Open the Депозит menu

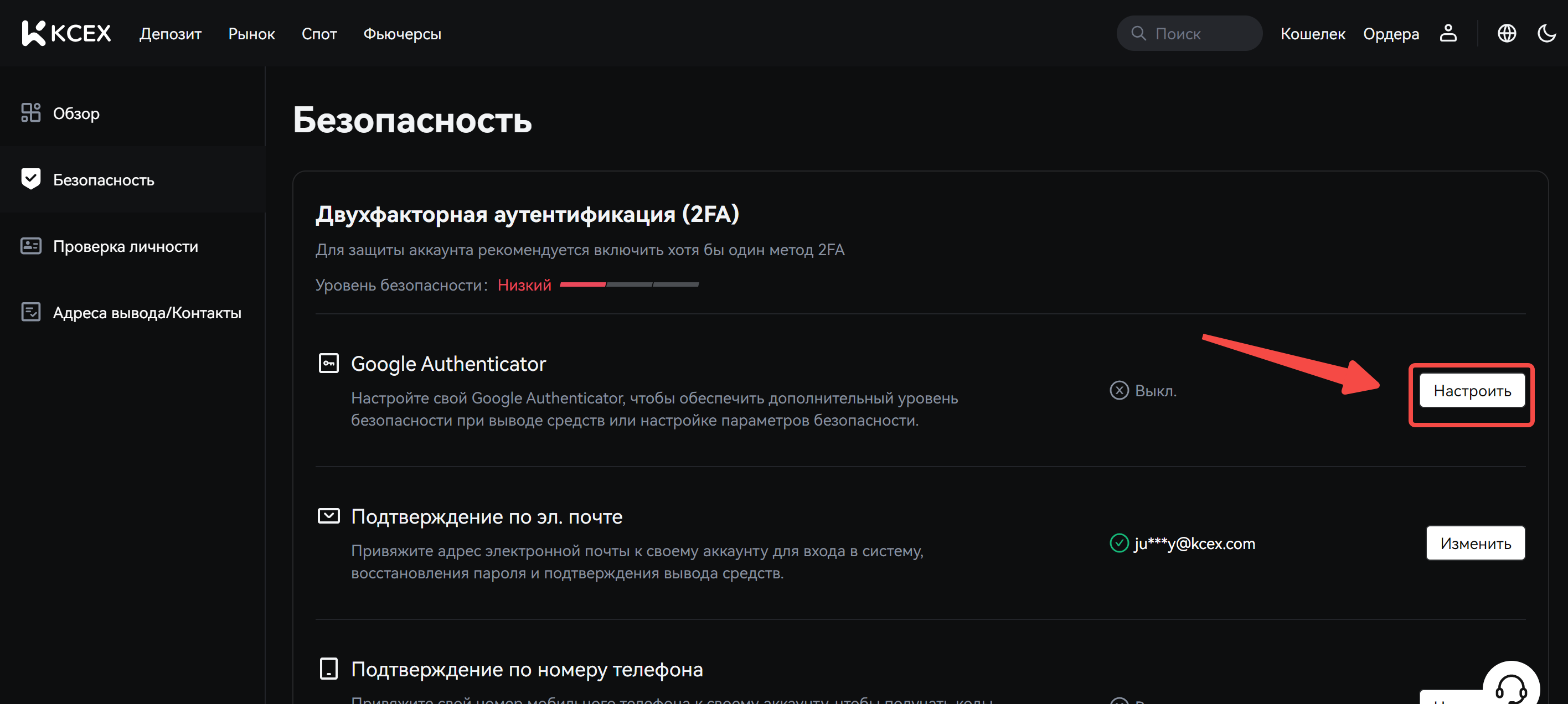click(x=171, y=34)
